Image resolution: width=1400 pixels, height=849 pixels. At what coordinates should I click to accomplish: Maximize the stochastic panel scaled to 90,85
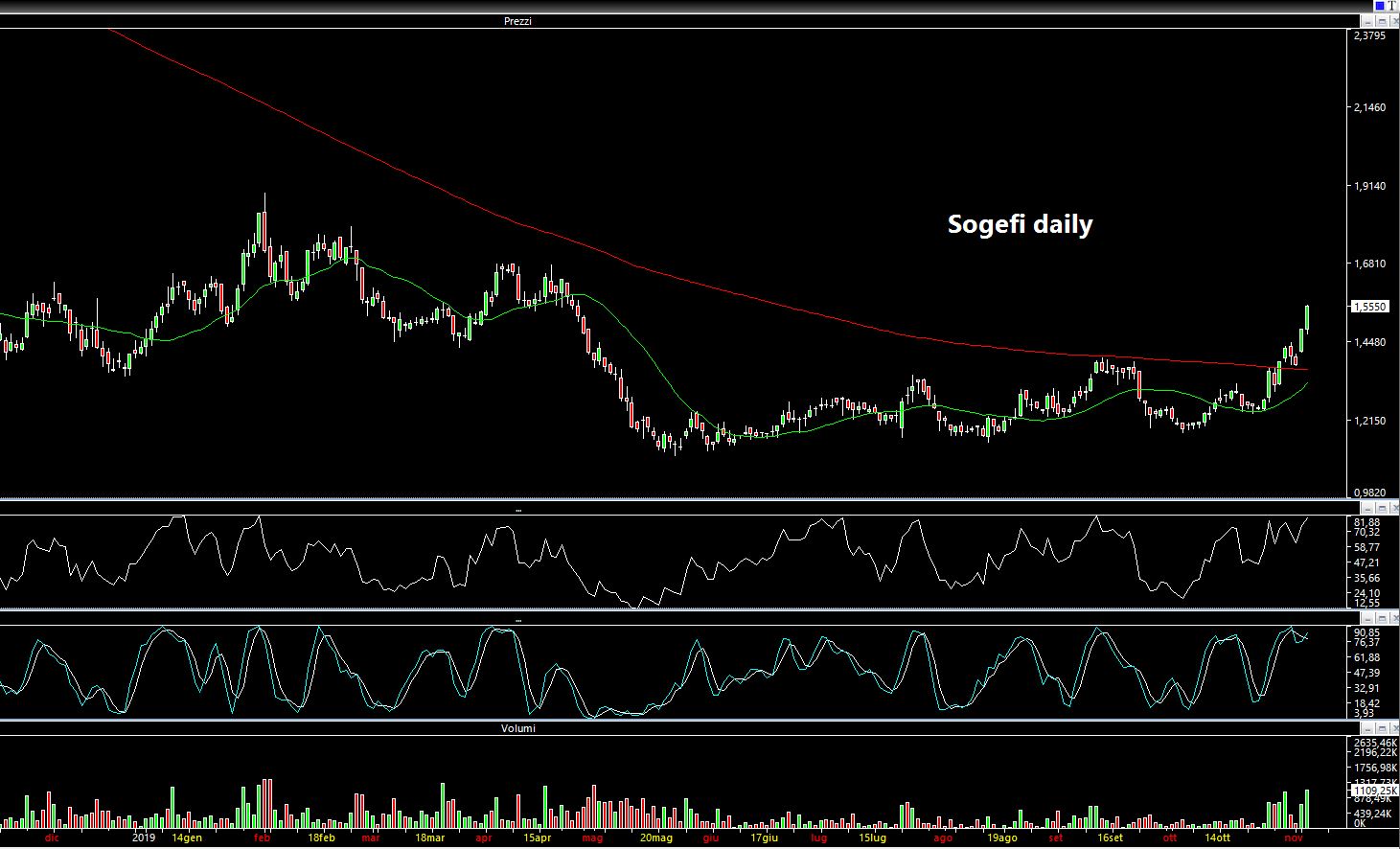coord(1380,619)
